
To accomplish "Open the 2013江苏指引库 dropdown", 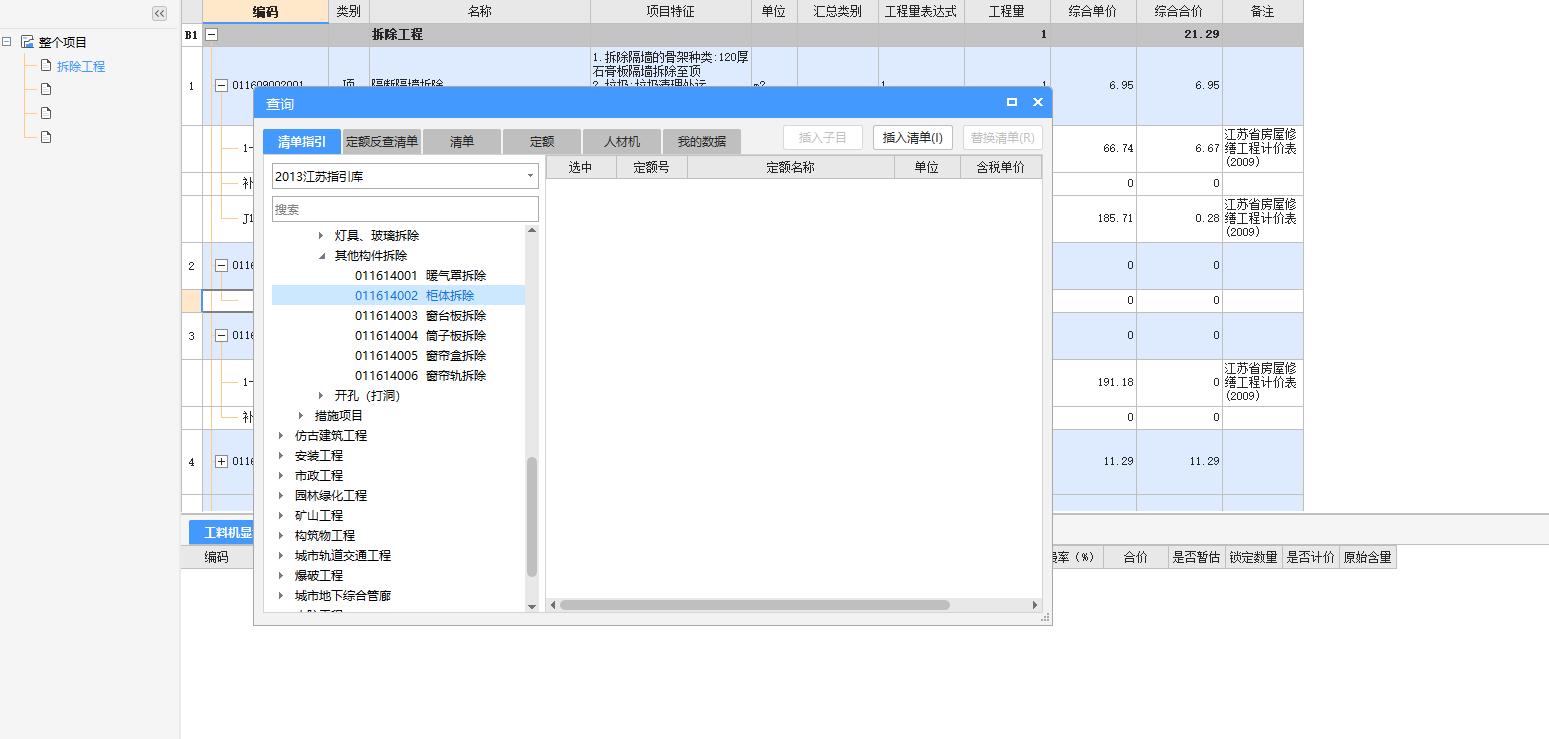I will [530, 176].
